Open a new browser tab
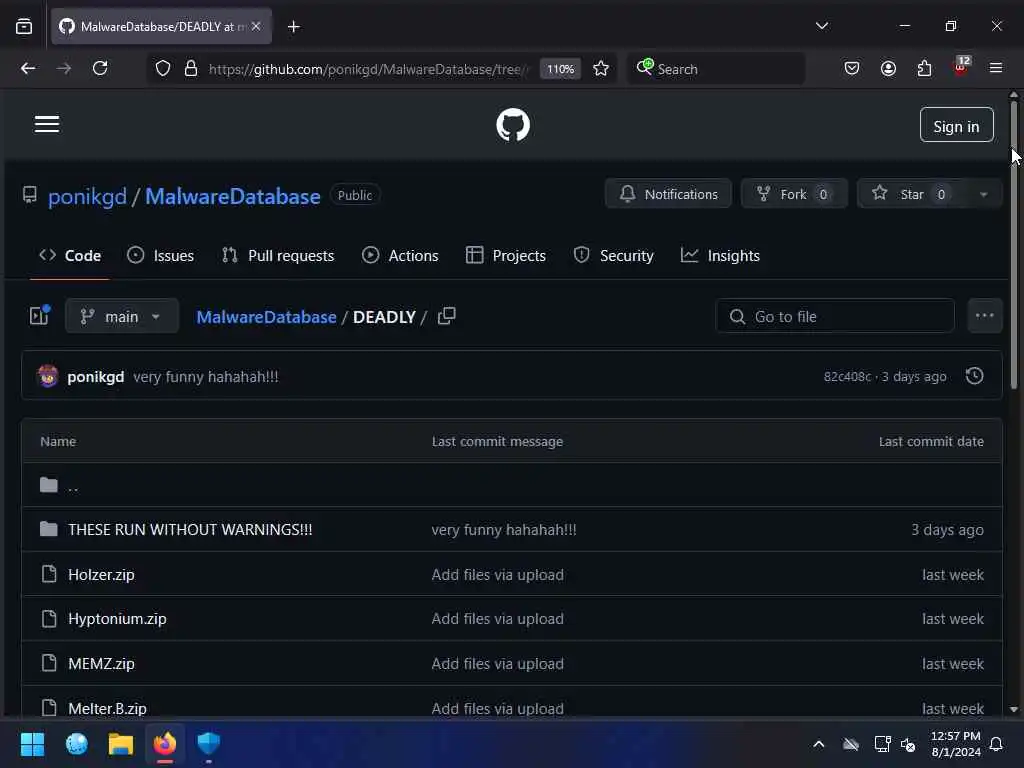Screen dimensions: 1024x768 click(x=294, y=27)
